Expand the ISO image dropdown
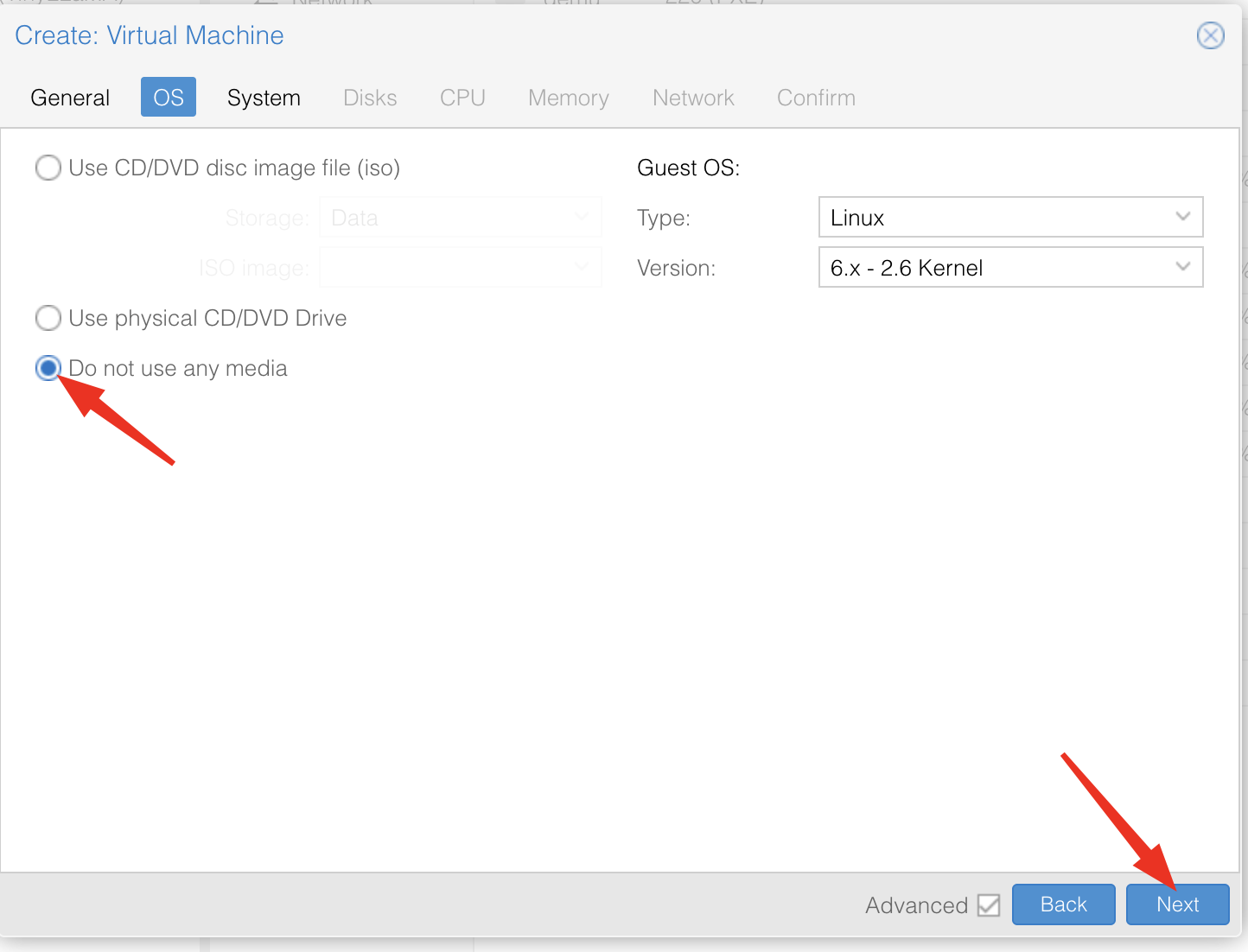 point(460,268)
